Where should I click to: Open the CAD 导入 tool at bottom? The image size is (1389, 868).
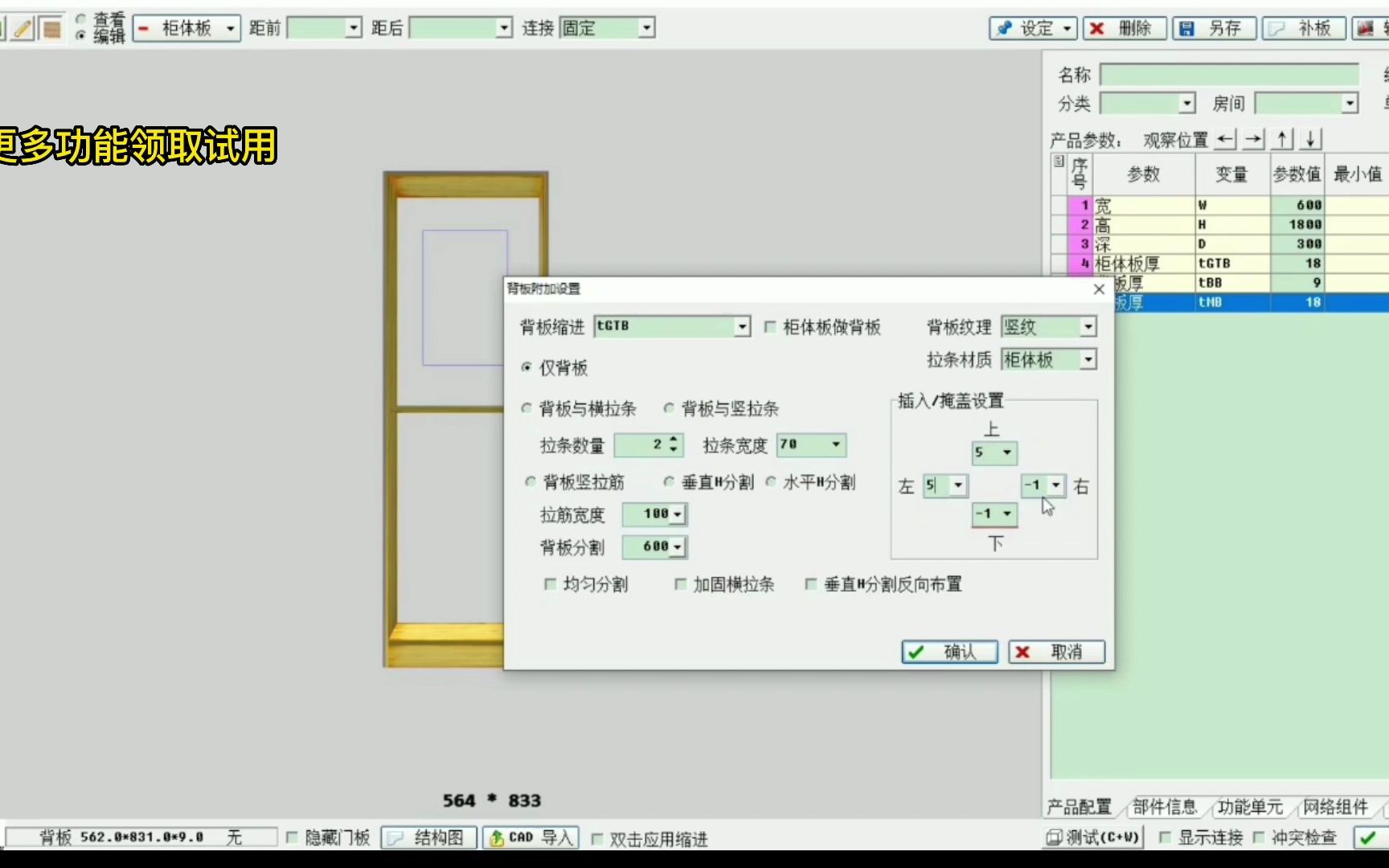(x=531, y=837)
